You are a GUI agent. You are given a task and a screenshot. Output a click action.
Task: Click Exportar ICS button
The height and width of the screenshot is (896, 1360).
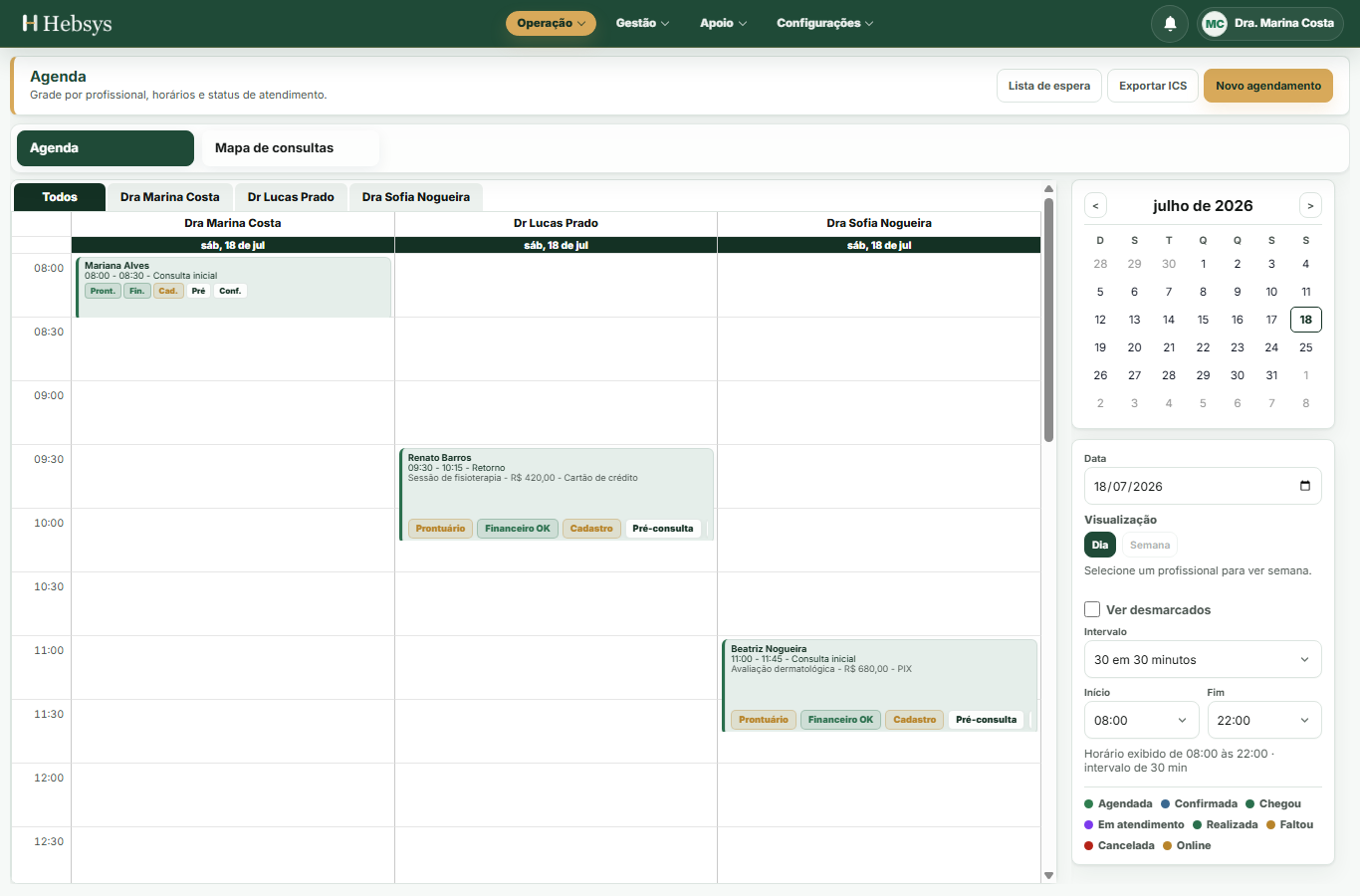coord(1153,86)
